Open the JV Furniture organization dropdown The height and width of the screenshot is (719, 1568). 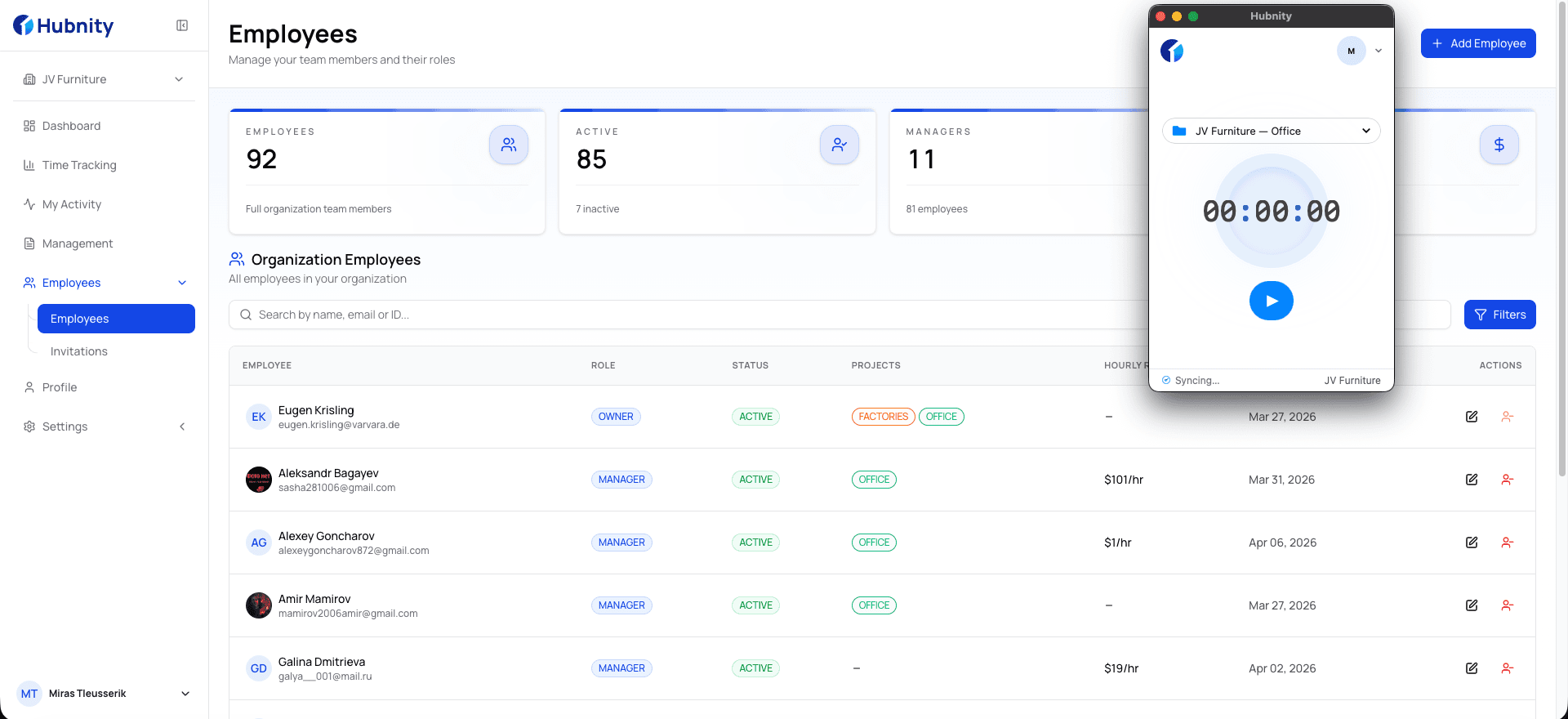point(104,79)
